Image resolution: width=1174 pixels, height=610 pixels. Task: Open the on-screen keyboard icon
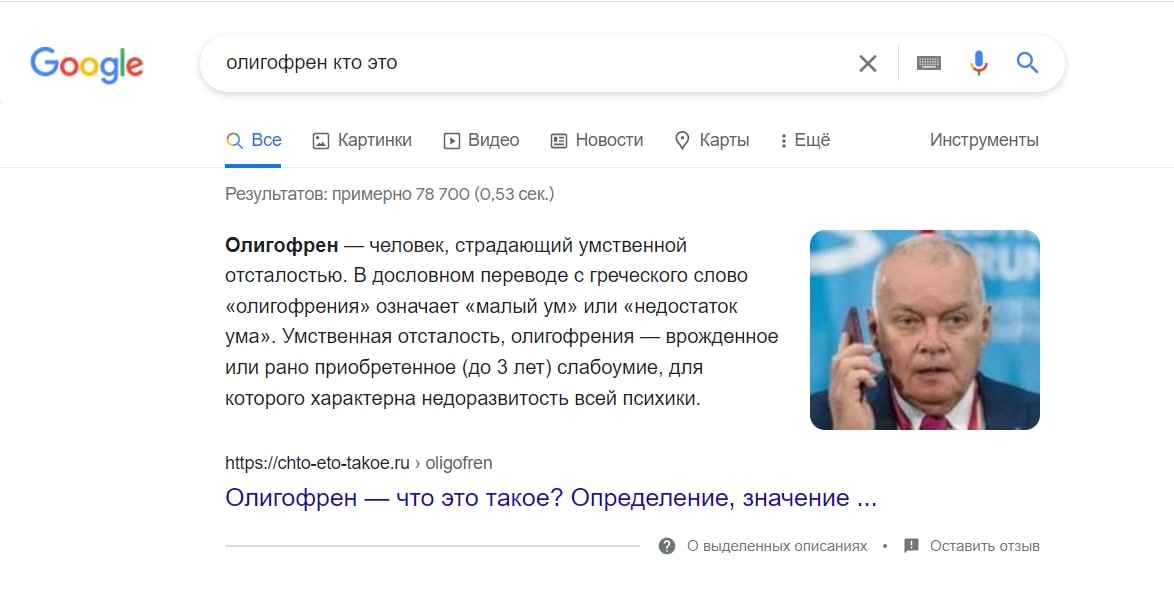point(929,64)
